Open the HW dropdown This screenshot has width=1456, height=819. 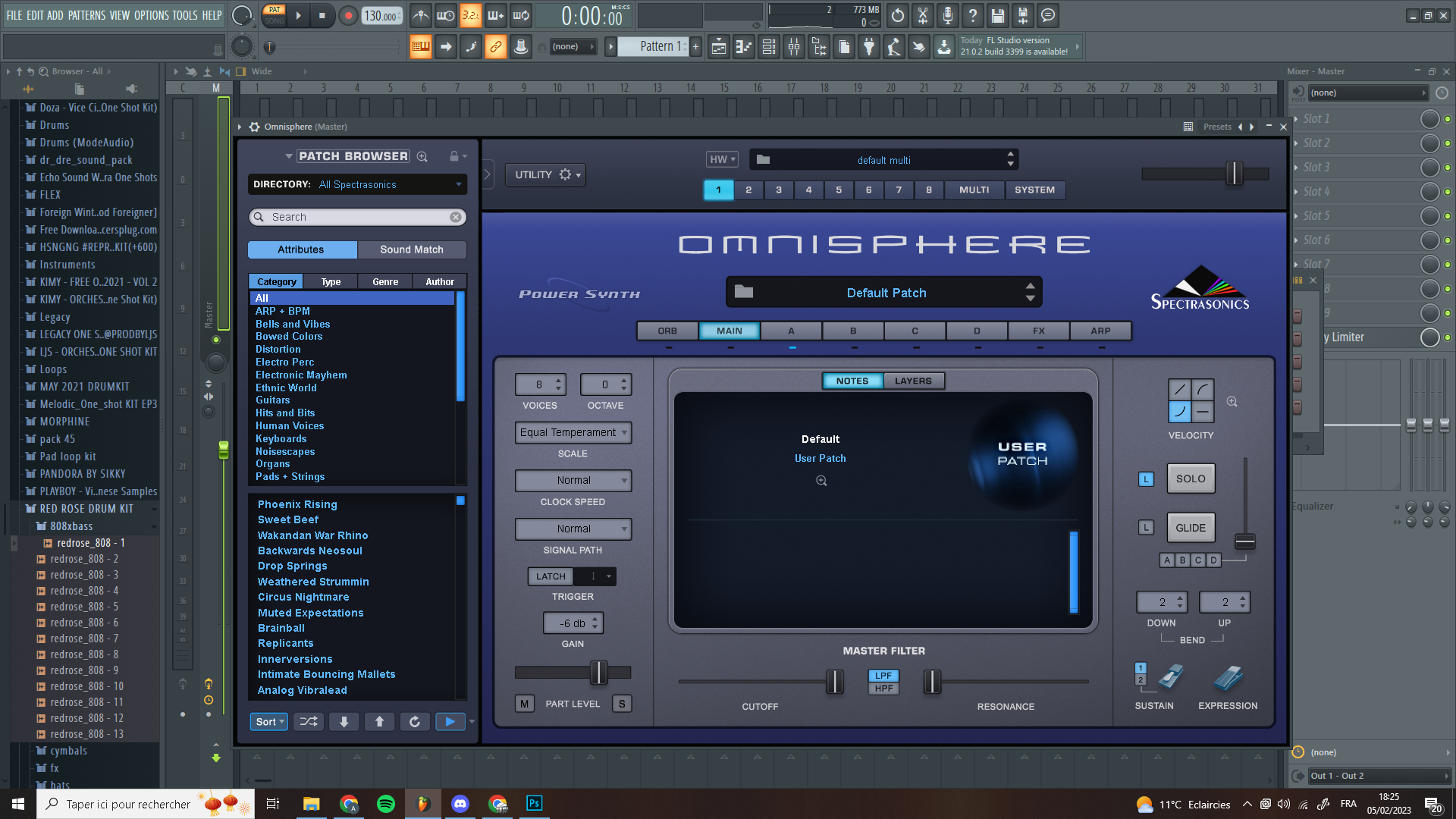(x=723, y=159)
